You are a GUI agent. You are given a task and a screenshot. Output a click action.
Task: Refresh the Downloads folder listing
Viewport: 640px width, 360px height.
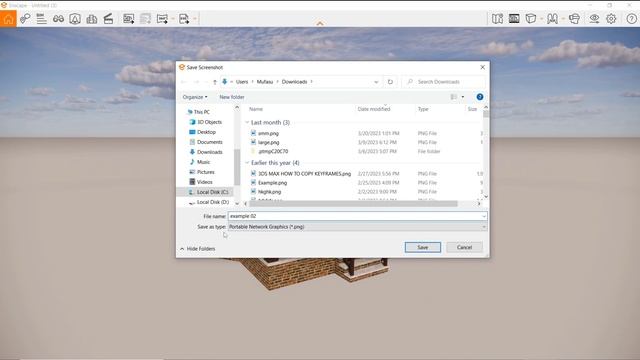390,82
